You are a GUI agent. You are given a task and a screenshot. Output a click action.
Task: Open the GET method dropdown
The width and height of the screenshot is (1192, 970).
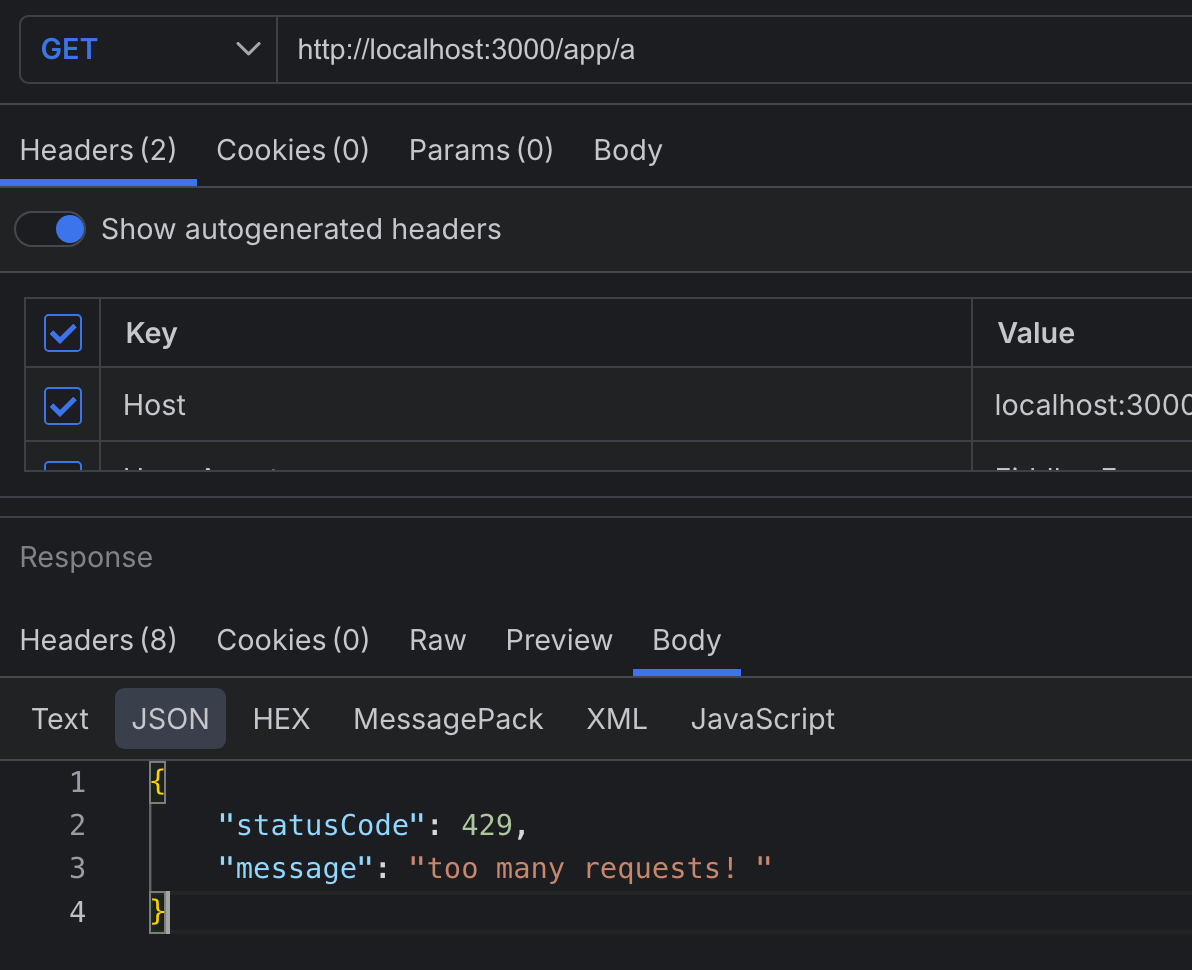(x=148, y=49)
